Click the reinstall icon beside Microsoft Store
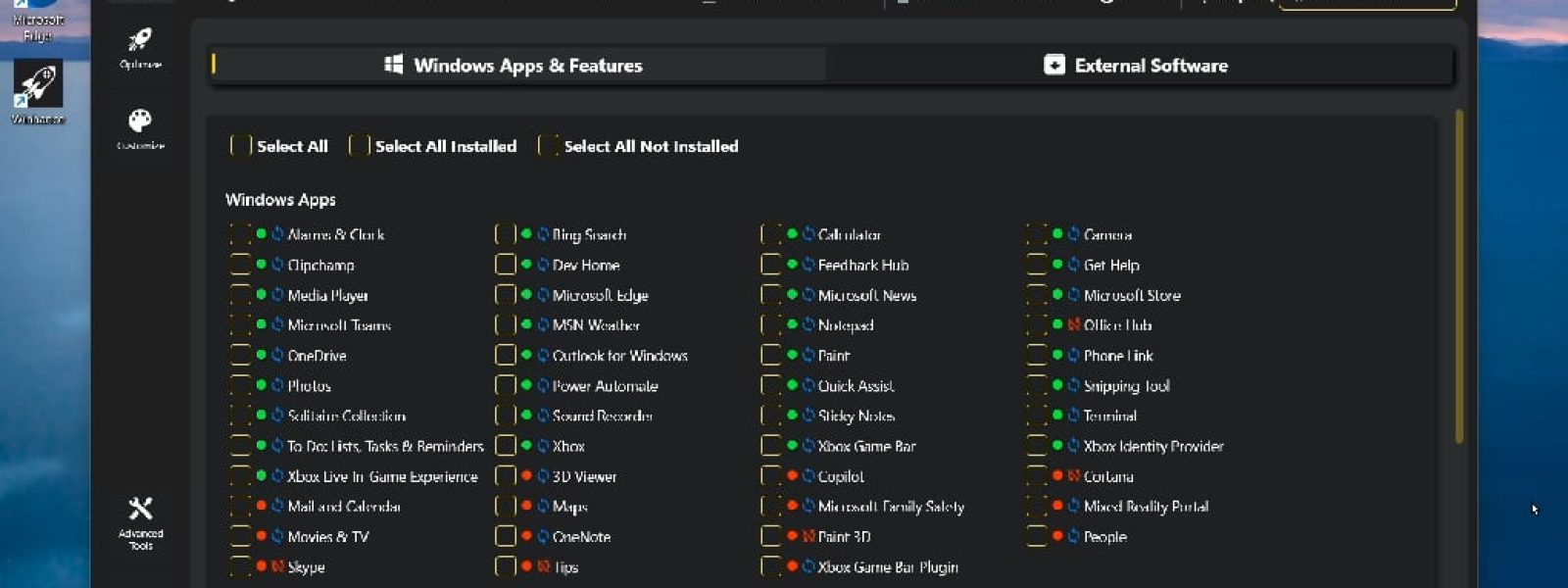1568x588 pixels. [1074, 294]
